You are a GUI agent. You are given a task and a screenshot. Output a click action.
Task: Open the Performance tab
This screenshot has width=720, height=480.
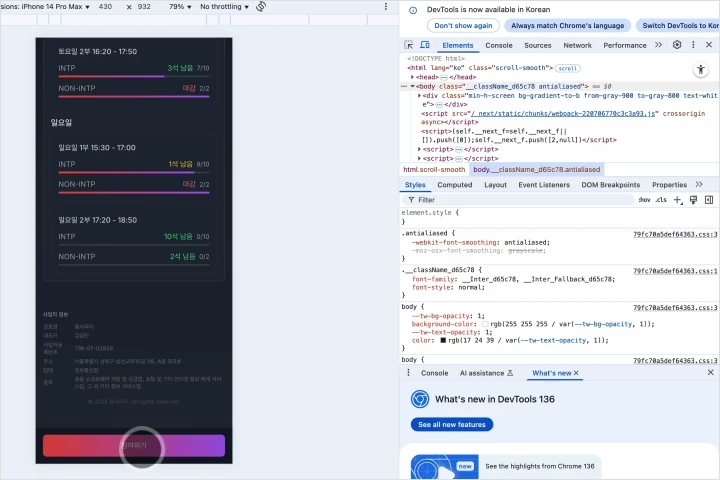(x=624, y=45)
